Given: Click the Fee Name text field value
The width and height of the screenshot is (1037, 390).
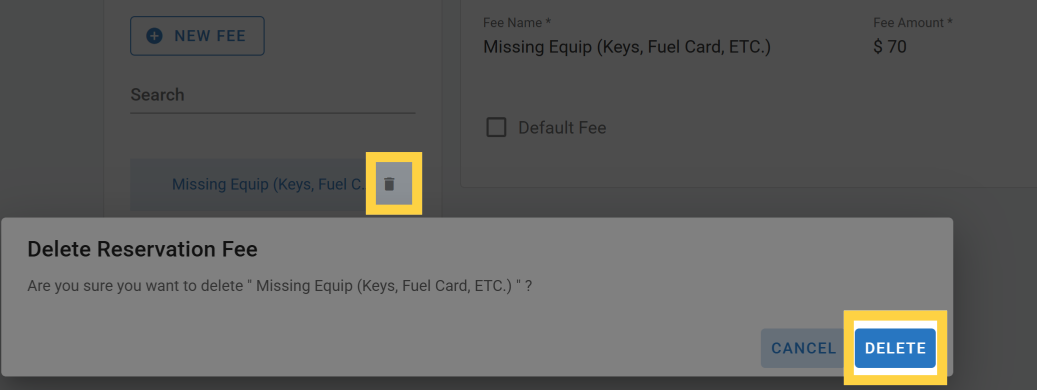Looking at the screenshot, I should coord(627,47).
